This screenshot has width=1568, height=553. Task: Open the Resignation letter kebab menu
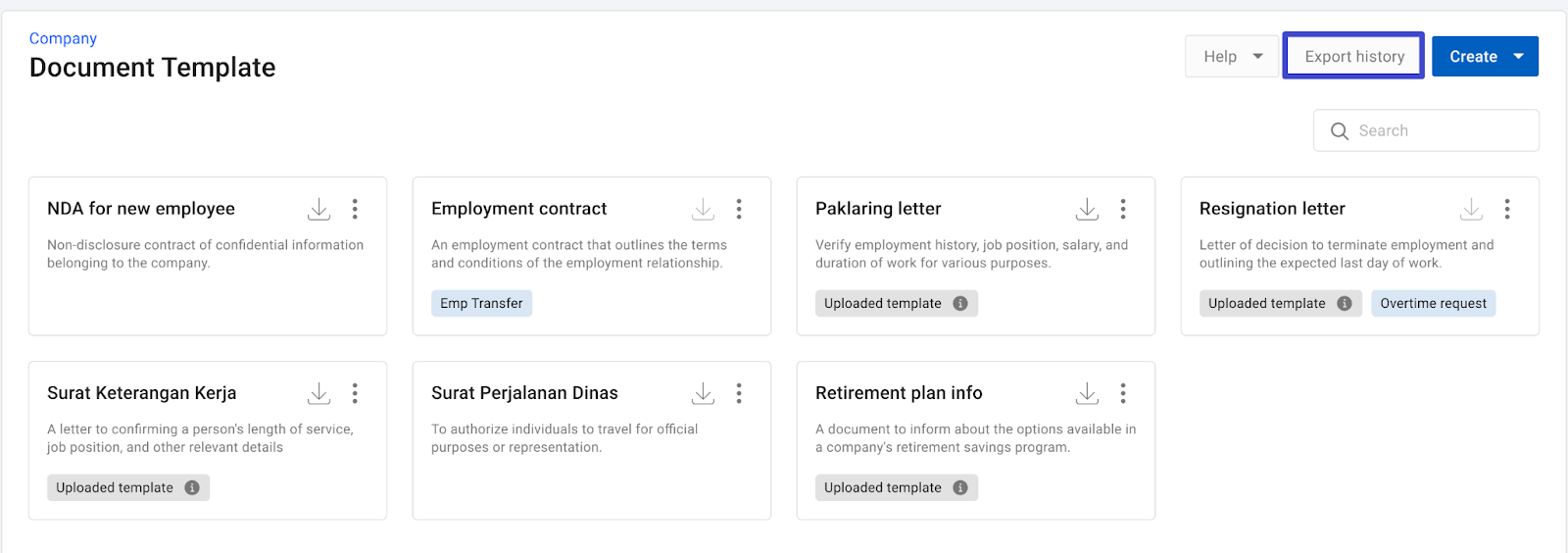point(1507,209)
